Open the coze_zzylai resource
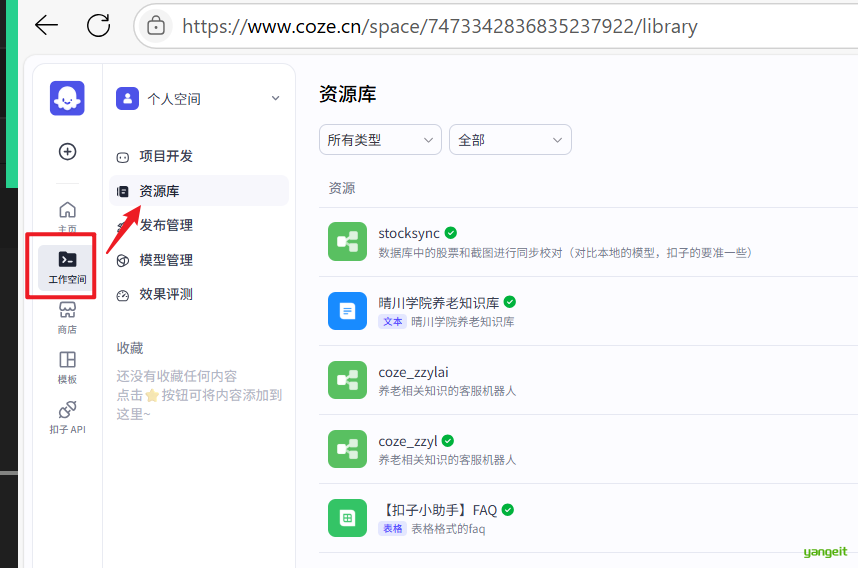The width and height of the screenshot is (858, 568). [x=413, y=372]
